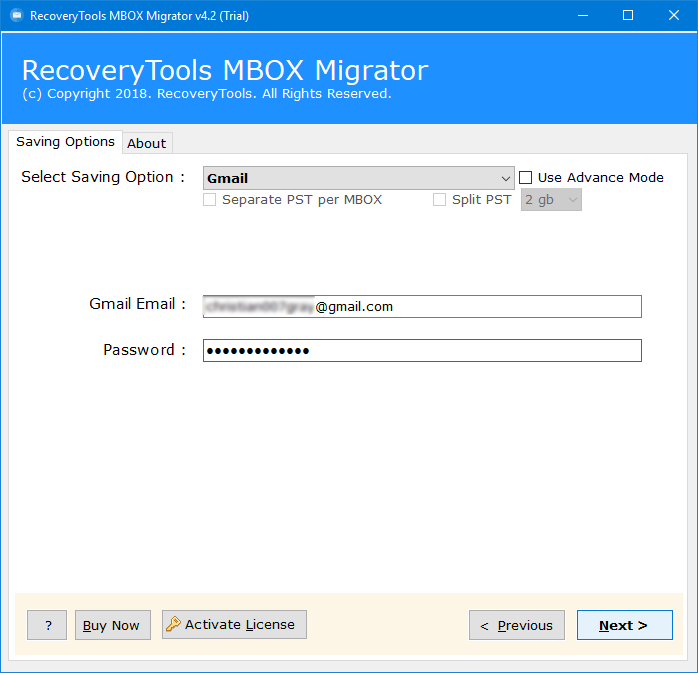
Task: Open the Select Saving Option Gmail dropdown
Action: [358, 178]
